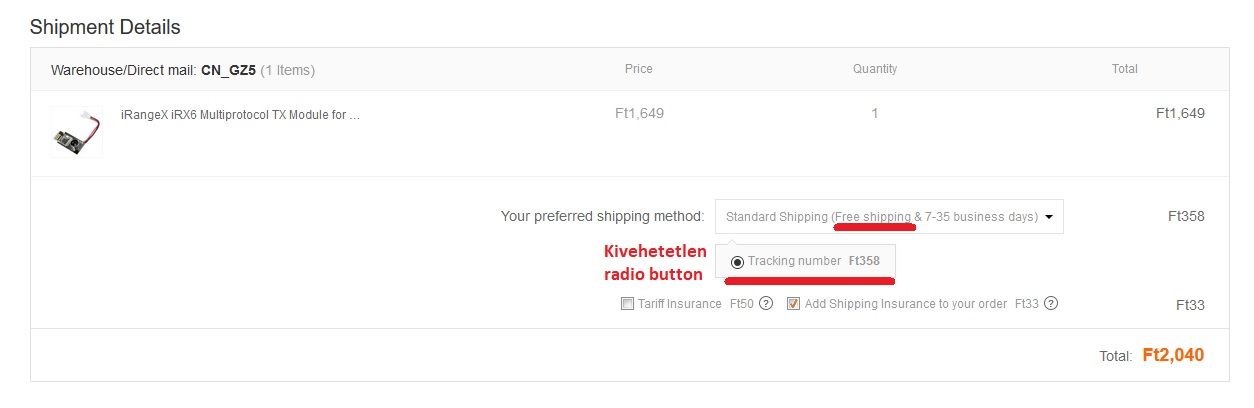Click the Your preferred shipping method label
The image size is (1254, 408).
[x=602, y=216]
